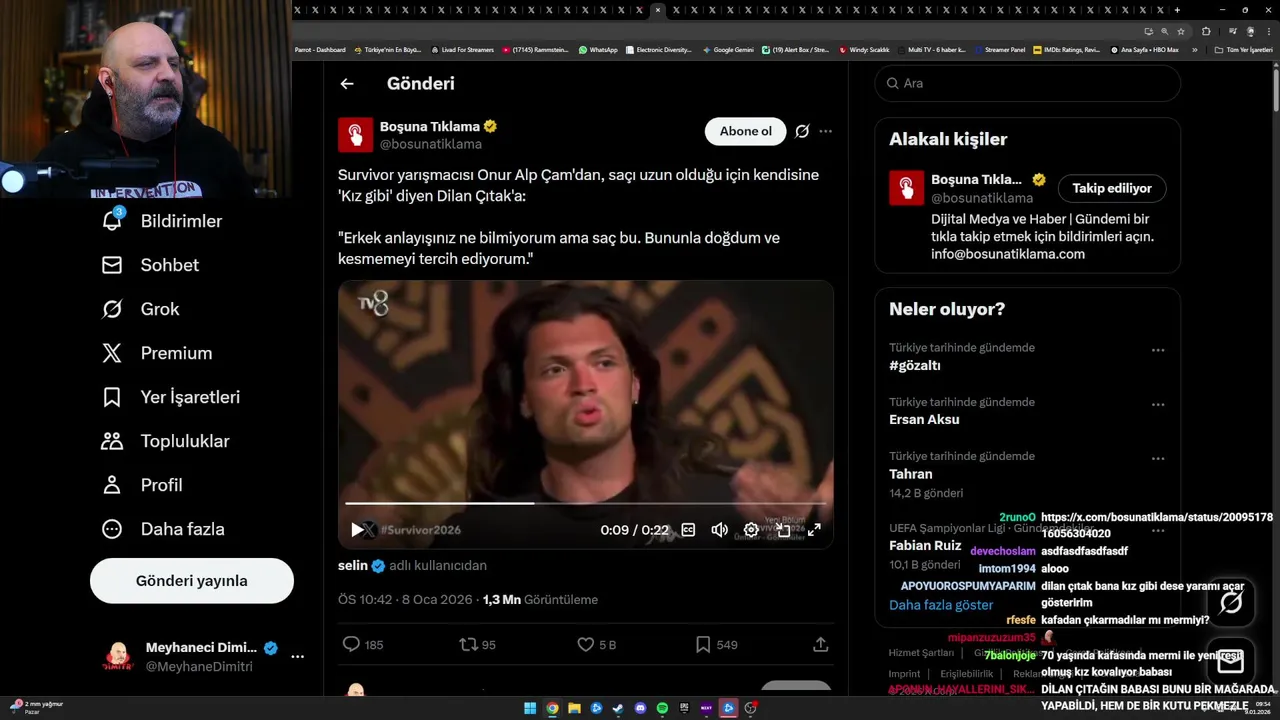Open selin's profile link under the video

(x=353, y=566)
